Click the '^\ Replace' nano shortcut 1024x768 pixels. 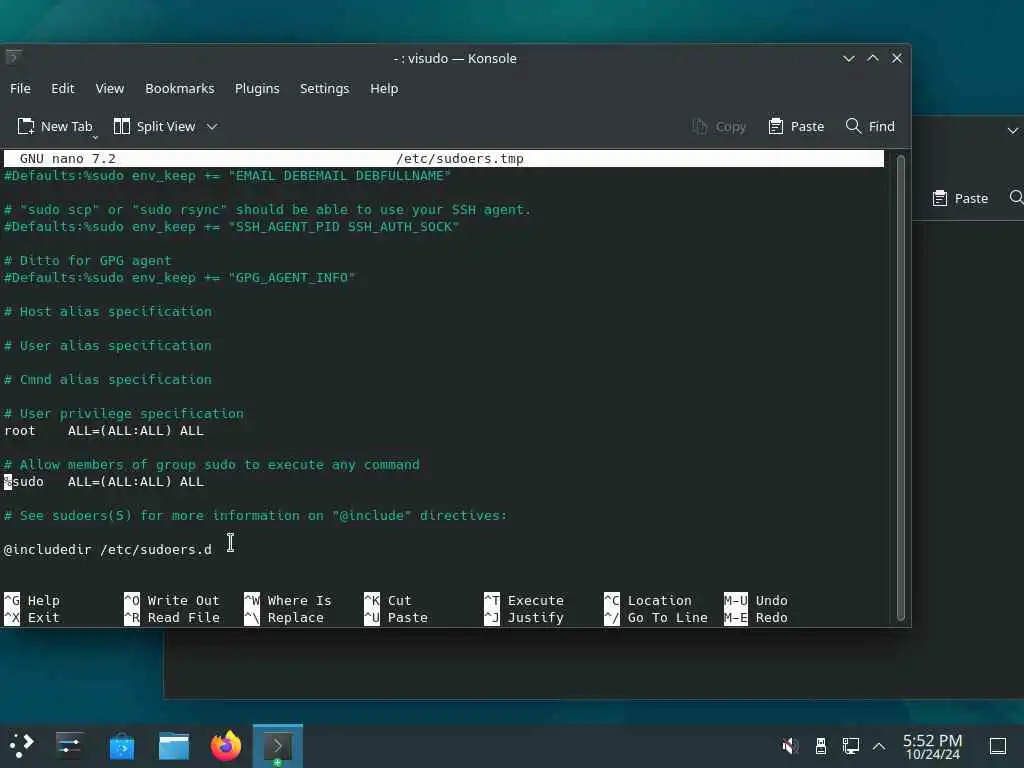tap(284, 618)
